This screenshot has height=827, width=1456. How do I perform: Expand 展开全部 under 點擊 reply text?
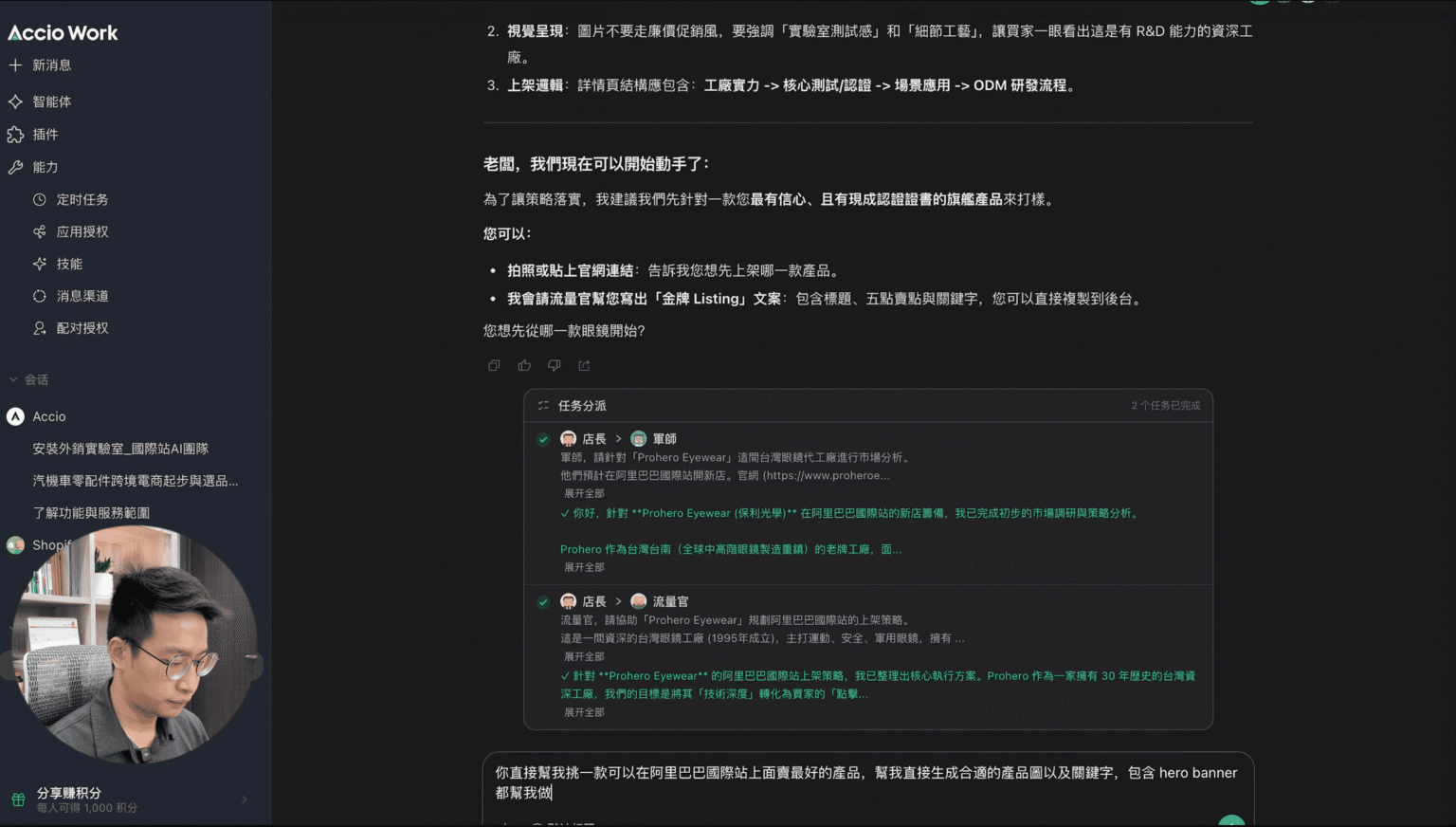584,712
